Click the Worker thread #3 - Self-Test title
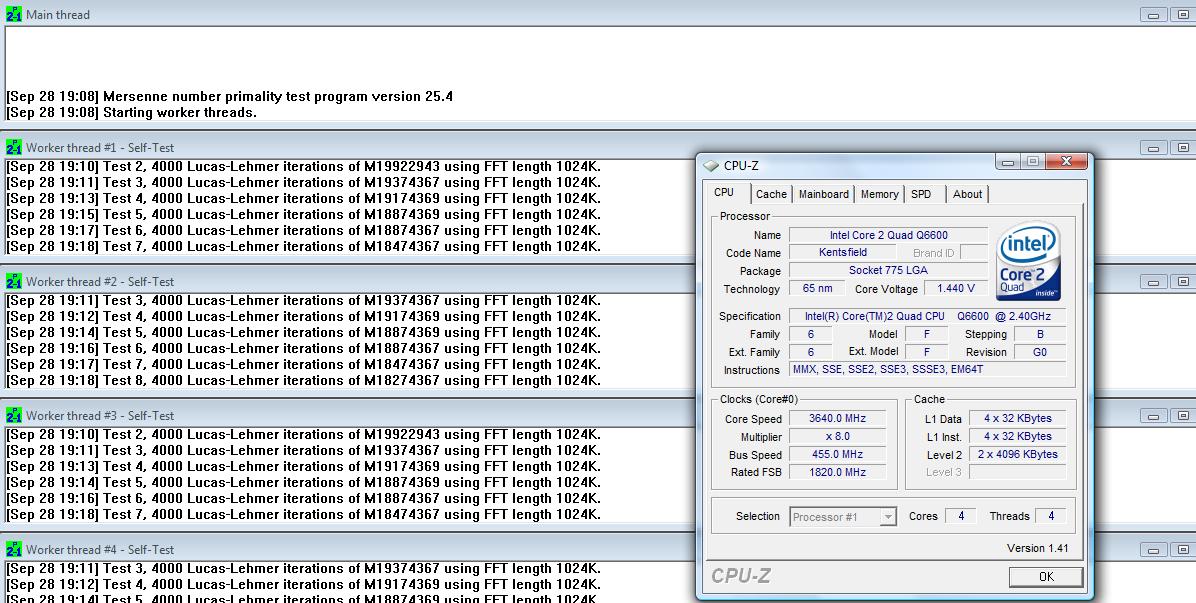 100,416
